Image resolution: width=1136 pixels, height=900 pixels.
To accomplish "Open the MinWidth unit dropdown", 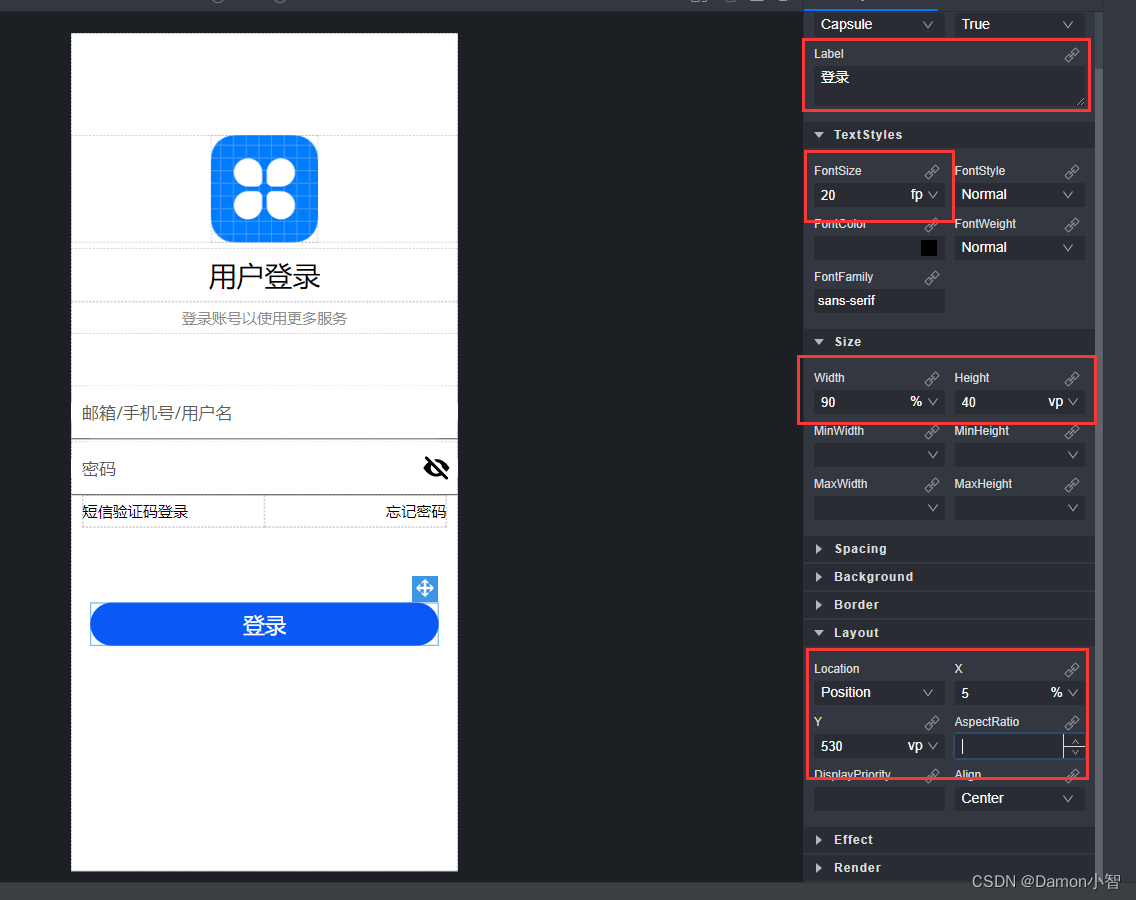I will [x=933, y=455].
